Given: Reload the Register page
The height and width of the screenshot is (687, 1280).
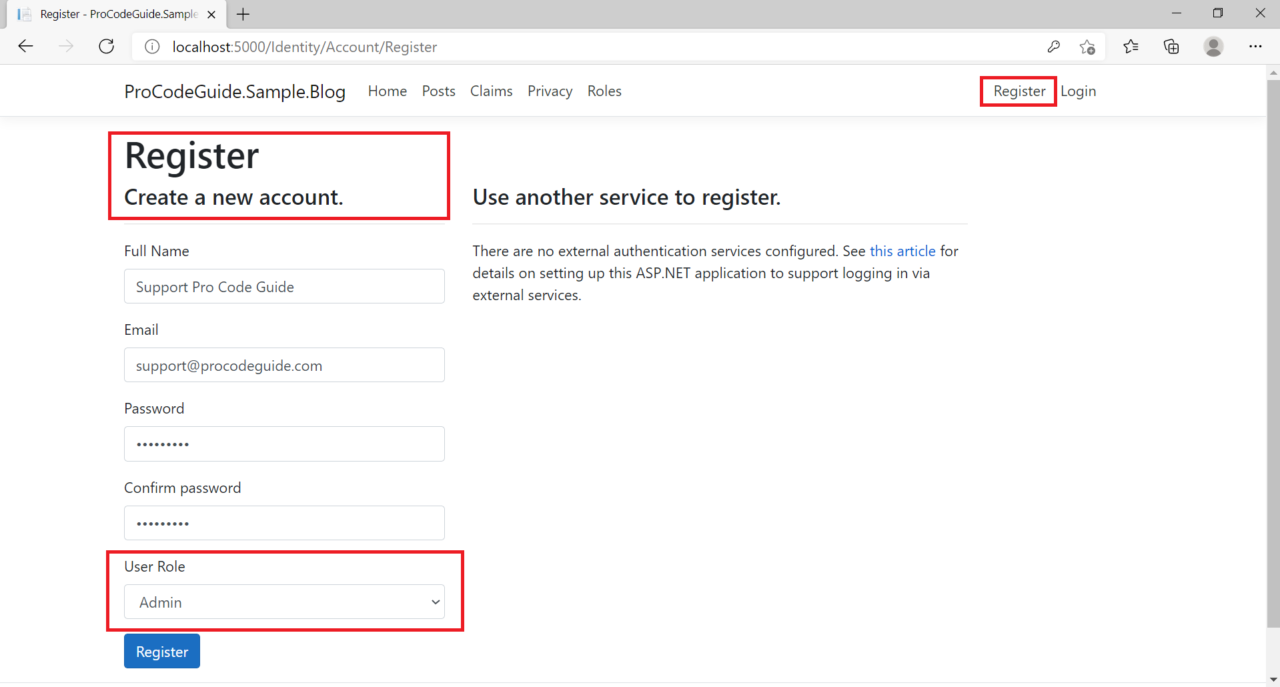Looking at the screenshot, I should tap(106, 46).
